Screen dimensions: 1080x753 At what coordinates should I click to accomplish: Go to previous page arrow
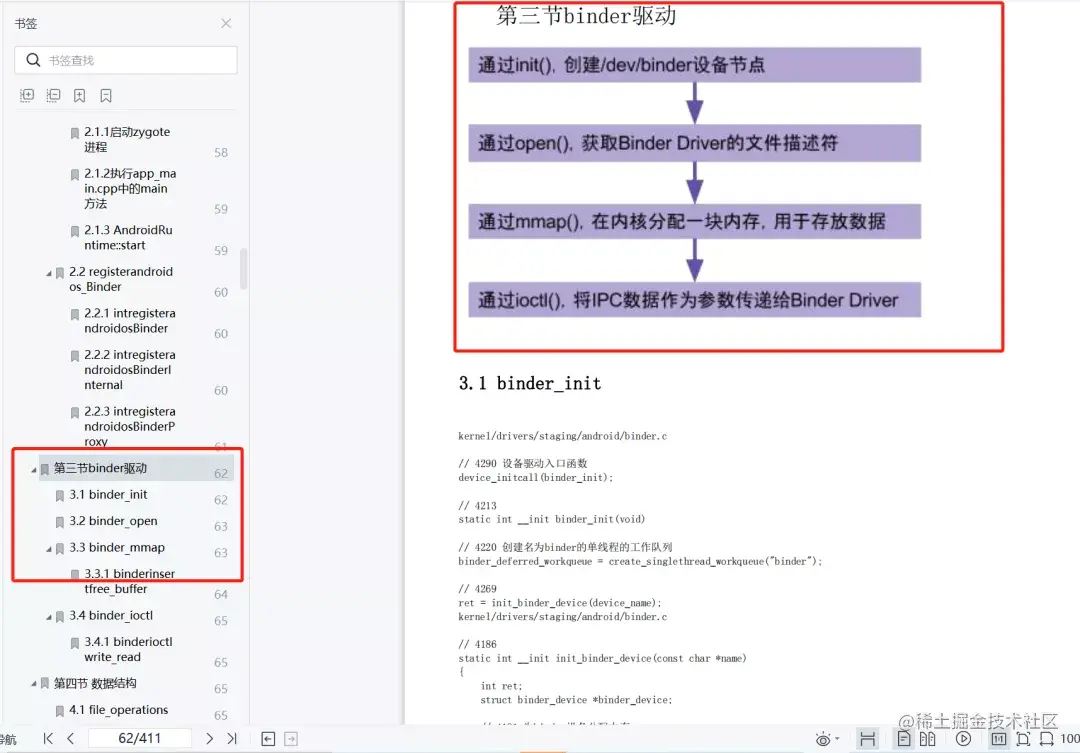pyautogui.click(x=70, y=739)
